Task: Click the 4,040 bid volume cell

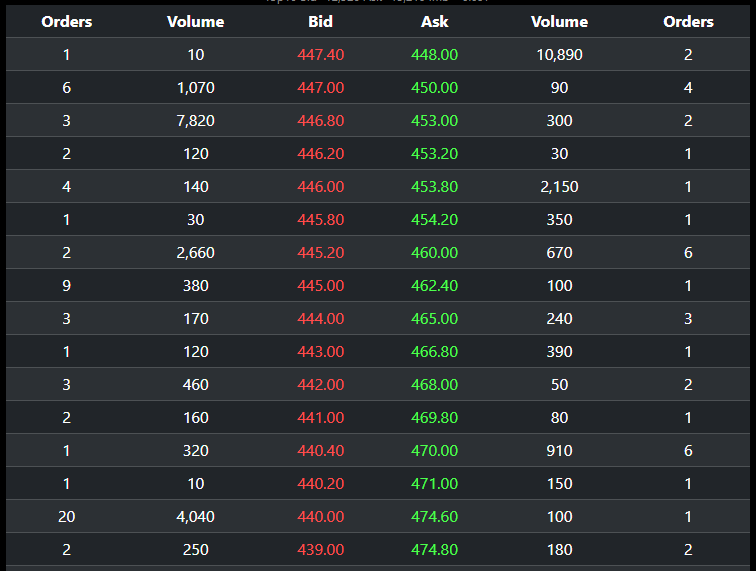Action: click(x=196, y=516)
